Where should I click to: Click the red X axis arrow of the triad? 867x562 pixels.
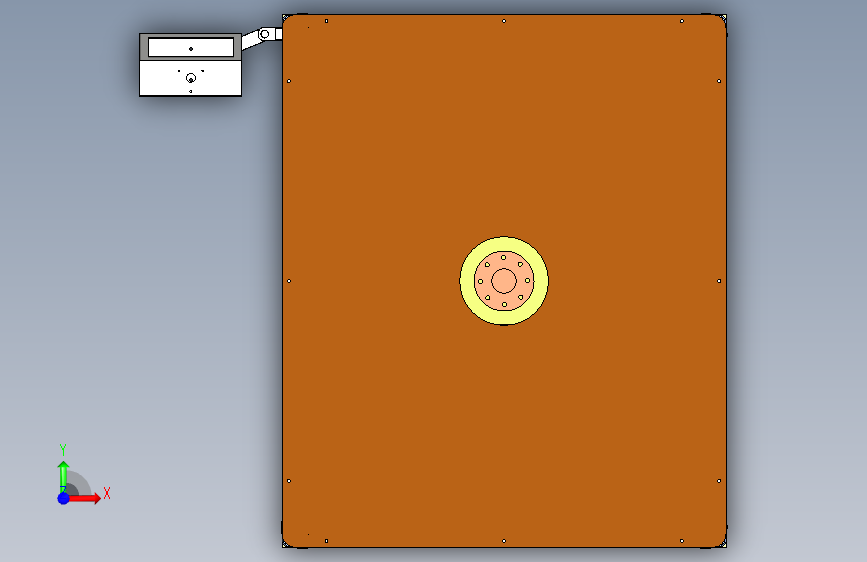(x=85, y=498)
